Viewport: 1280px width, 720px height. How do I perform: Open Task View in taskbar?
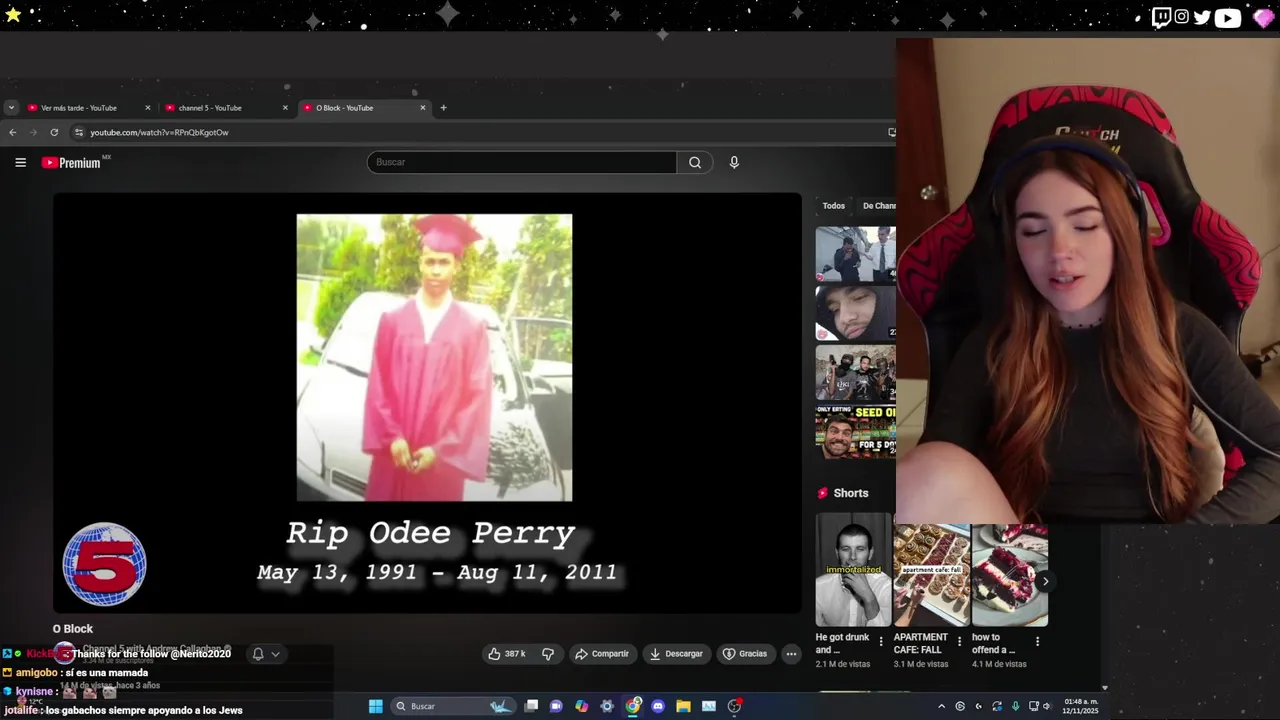point(531,706)
